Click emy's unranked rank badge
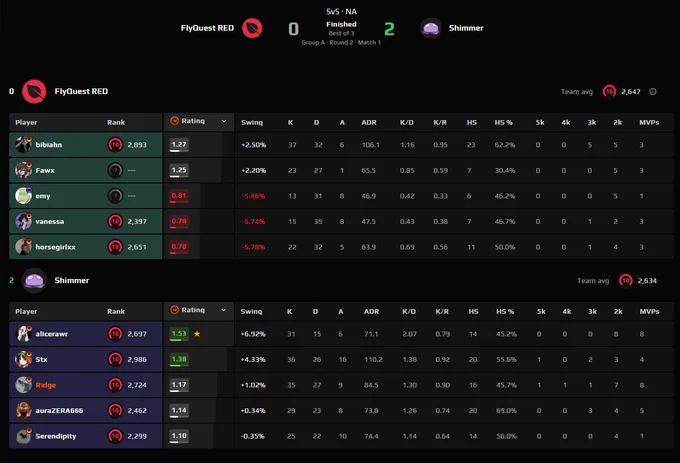The height and width of the screenshot is (463, 680). pos(115,196)
